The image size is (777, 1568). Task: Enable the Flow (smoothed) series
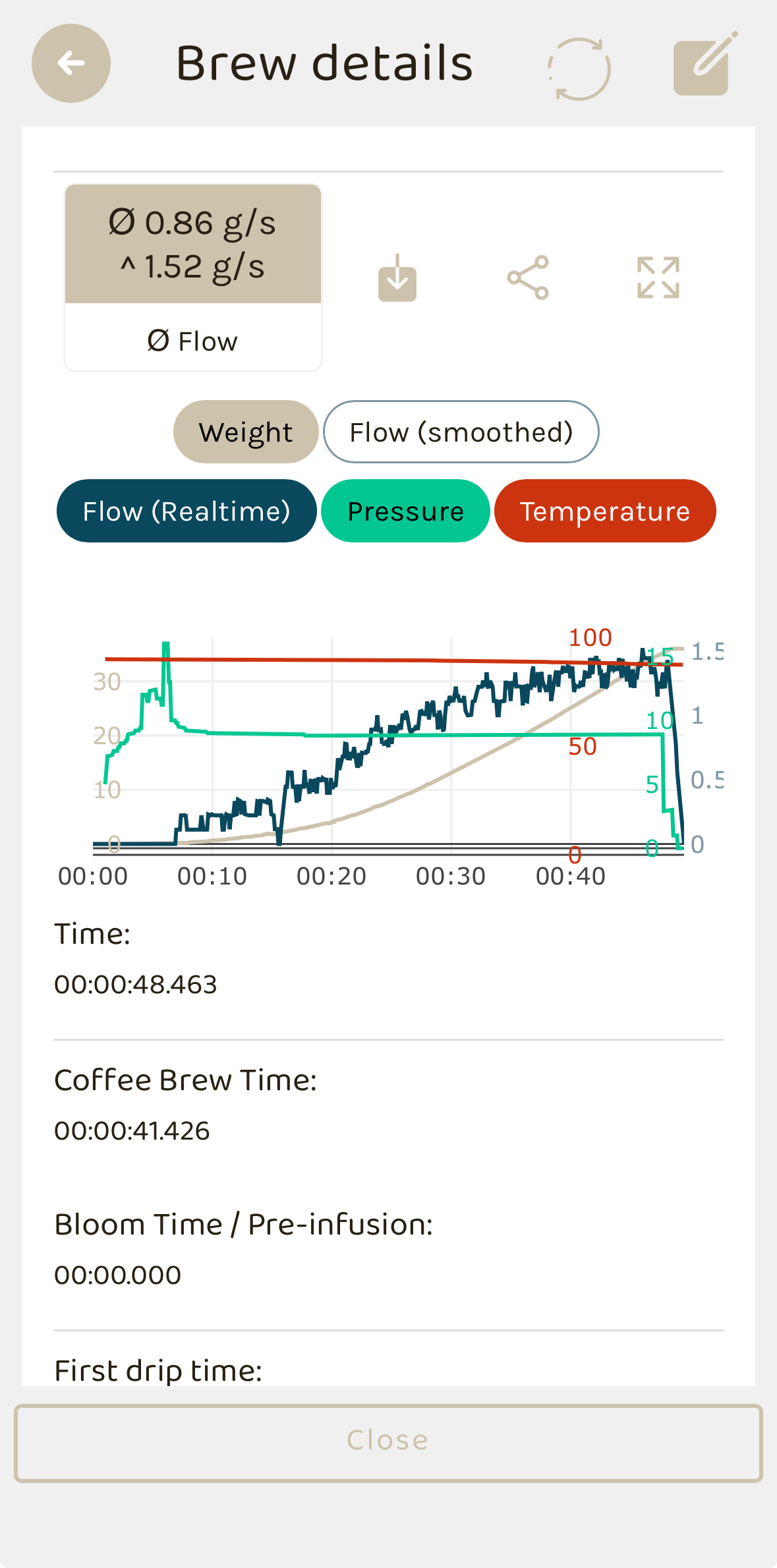(461, 432)
